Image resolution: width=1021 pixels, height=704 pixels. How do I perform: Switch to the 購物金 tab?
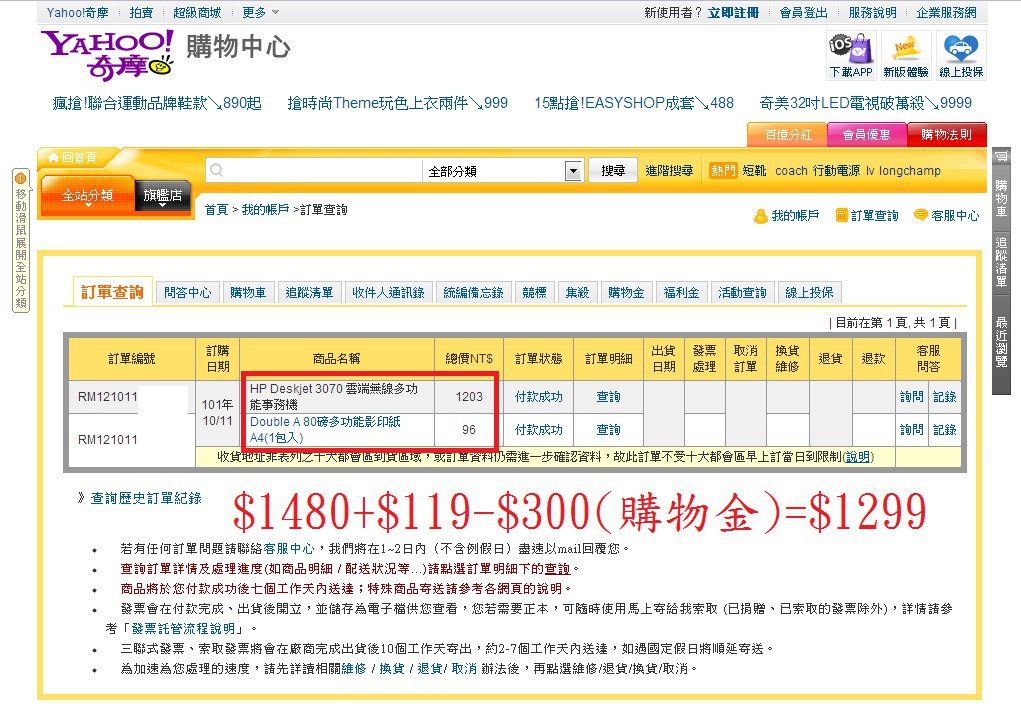(x=626, y=292)
